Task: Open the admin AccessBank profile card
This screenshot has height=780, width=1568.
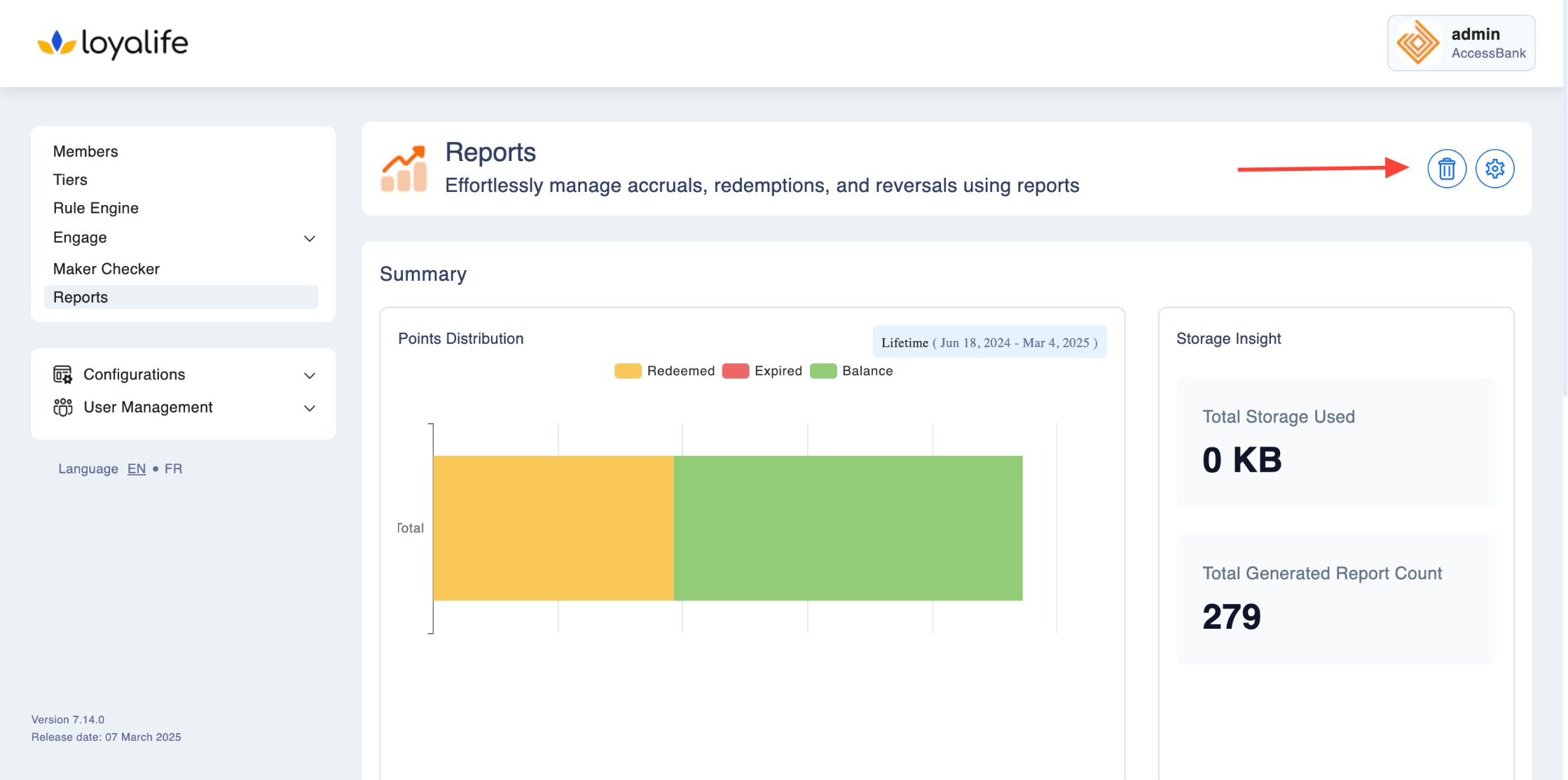Action: click(x=1461, y=43)
